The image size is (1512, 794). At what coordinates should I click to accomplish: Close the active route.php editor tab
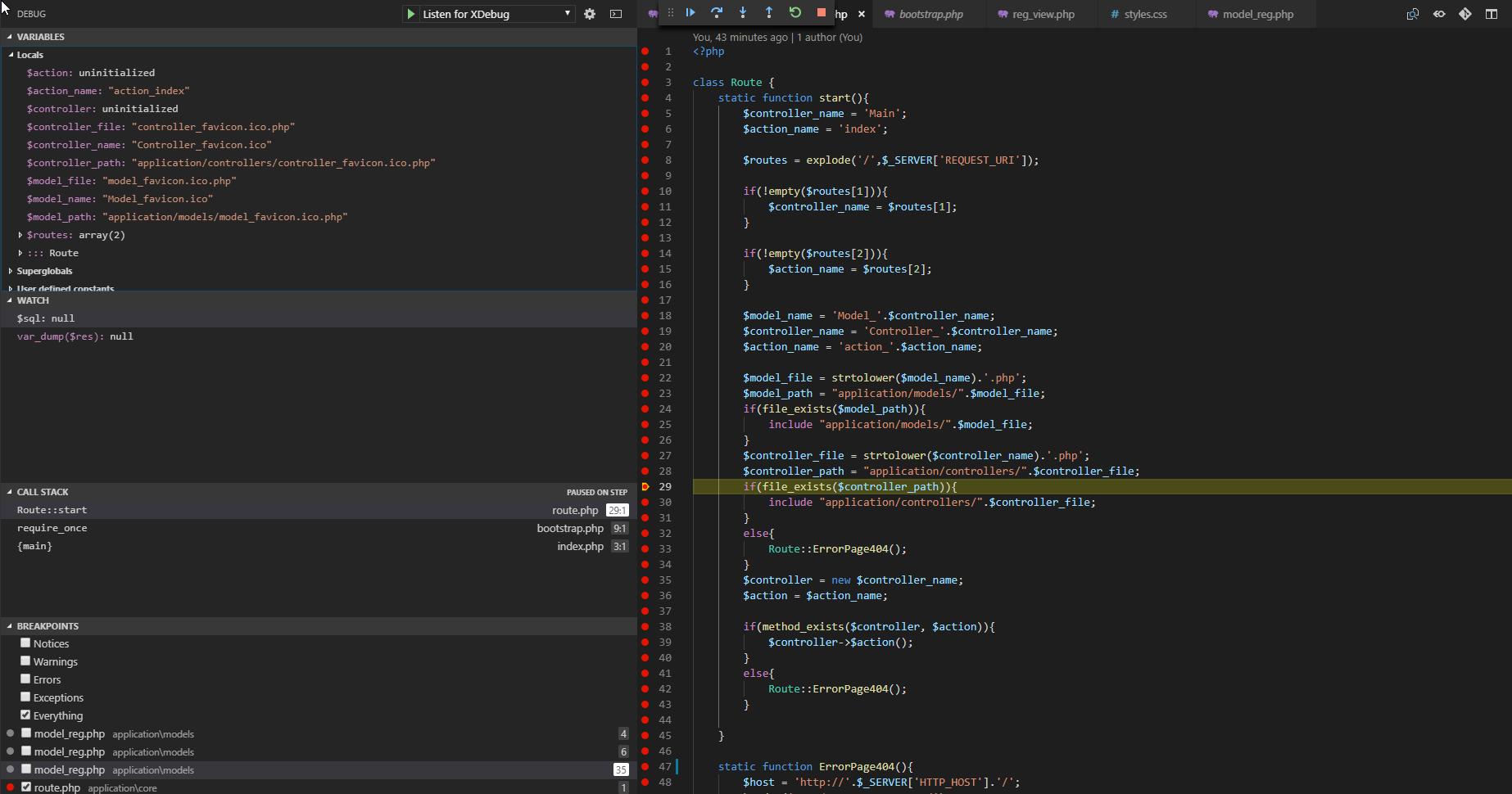(862, 14)
